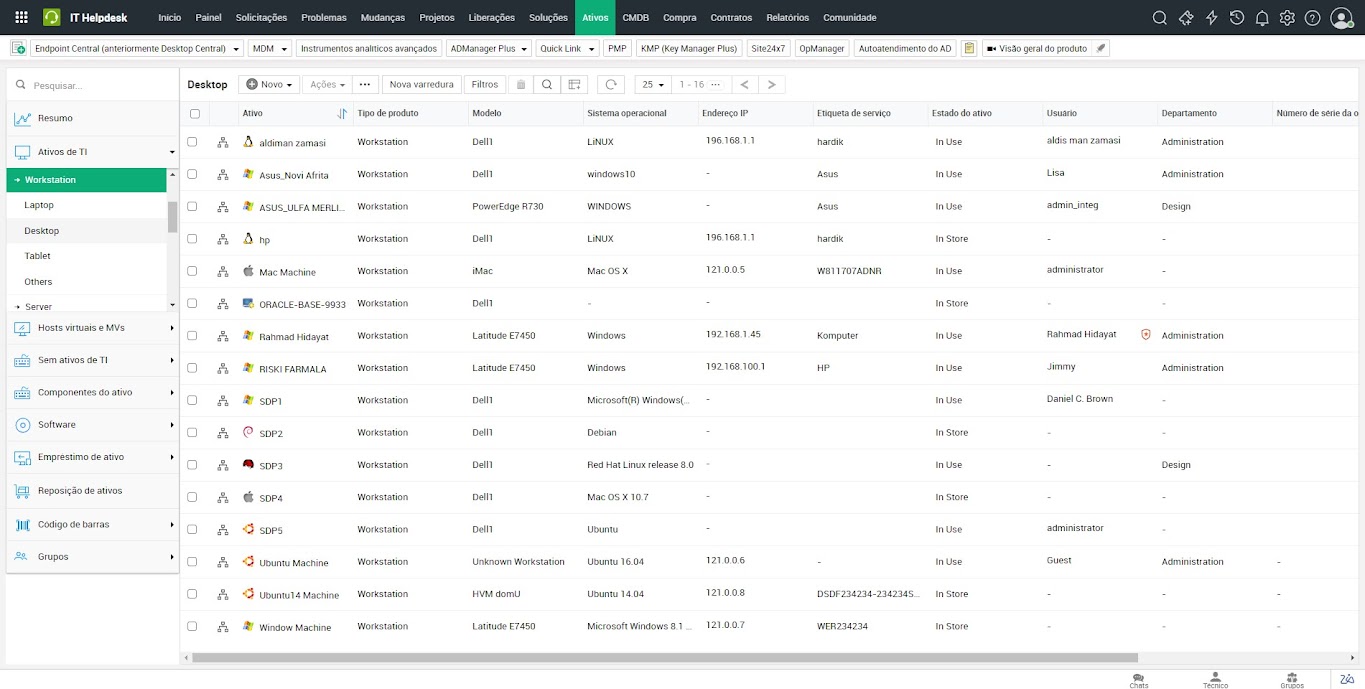This screenshot has height=689, width=1365.
Task: Go to the next page arrow
Action: click(x=771, y=85)
